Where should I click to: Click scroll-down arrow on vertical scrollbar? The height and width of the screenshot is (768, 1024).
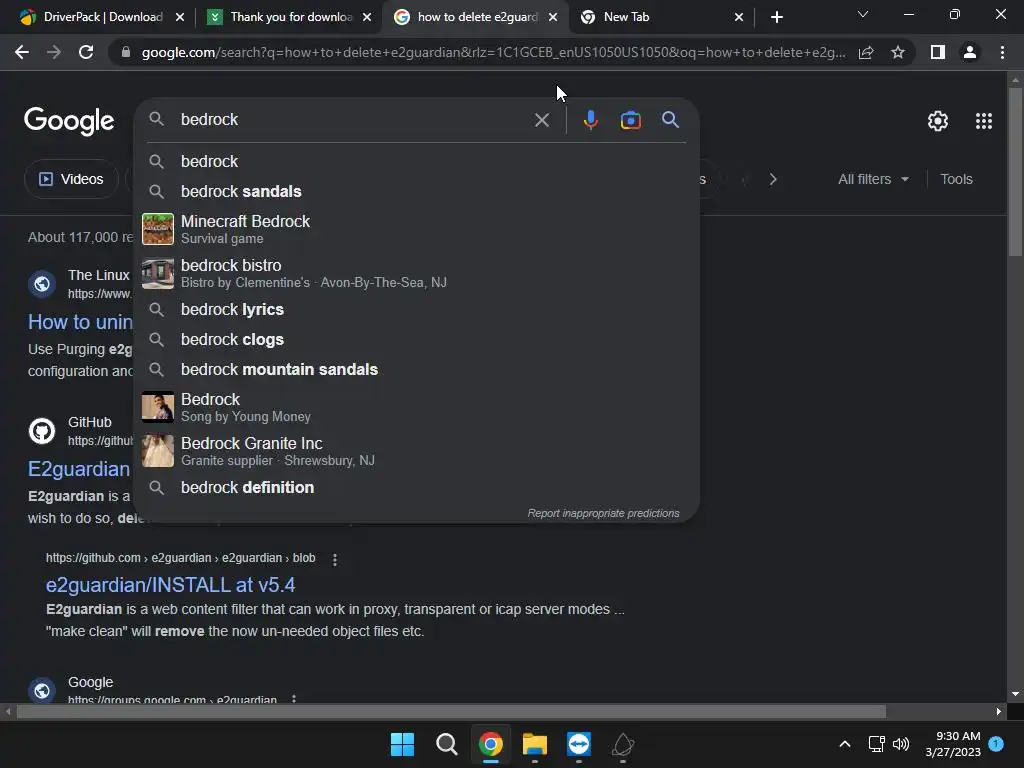coord(1015,694)
